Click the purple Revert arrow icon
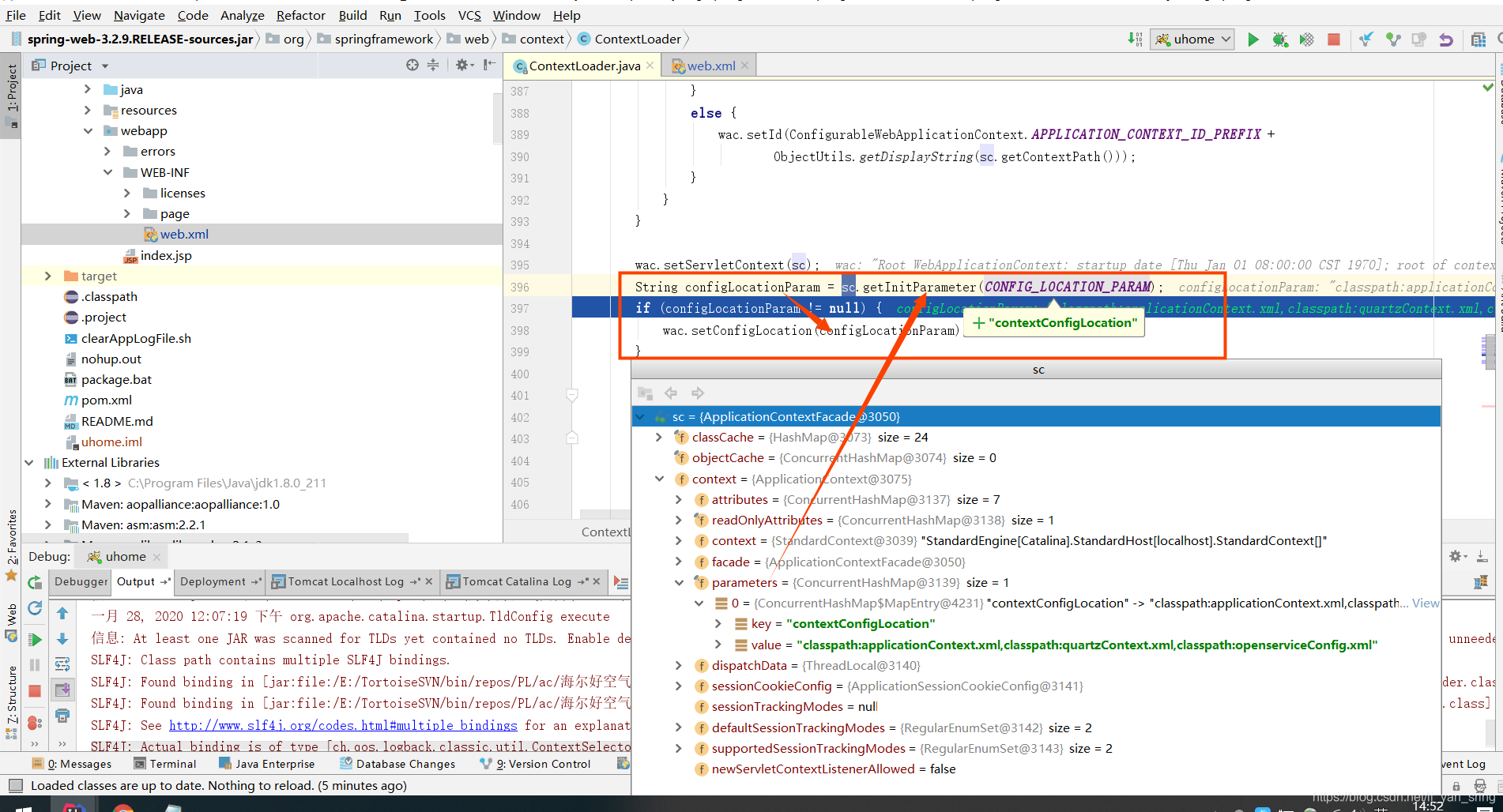1503x812 pixels. click(1446, 39)
